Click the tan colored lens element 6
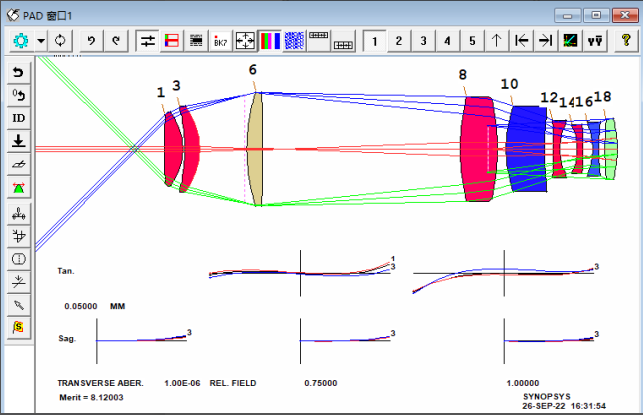Screen dimensions: 643x415 point(255,149)
